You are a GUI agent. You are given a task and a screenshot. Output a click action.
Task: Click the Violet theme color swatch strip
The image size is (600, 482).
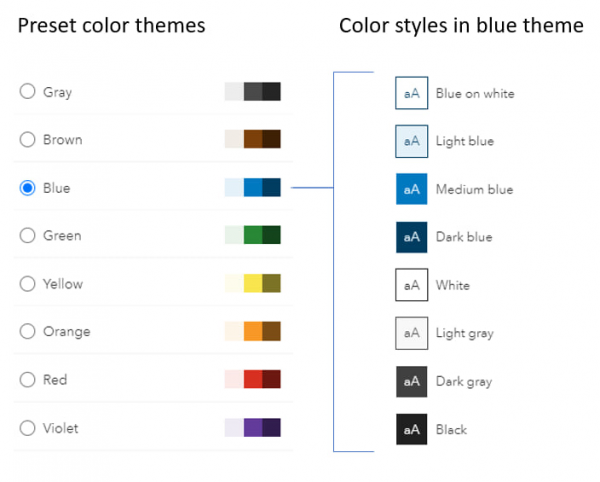[x=253, y=428]
